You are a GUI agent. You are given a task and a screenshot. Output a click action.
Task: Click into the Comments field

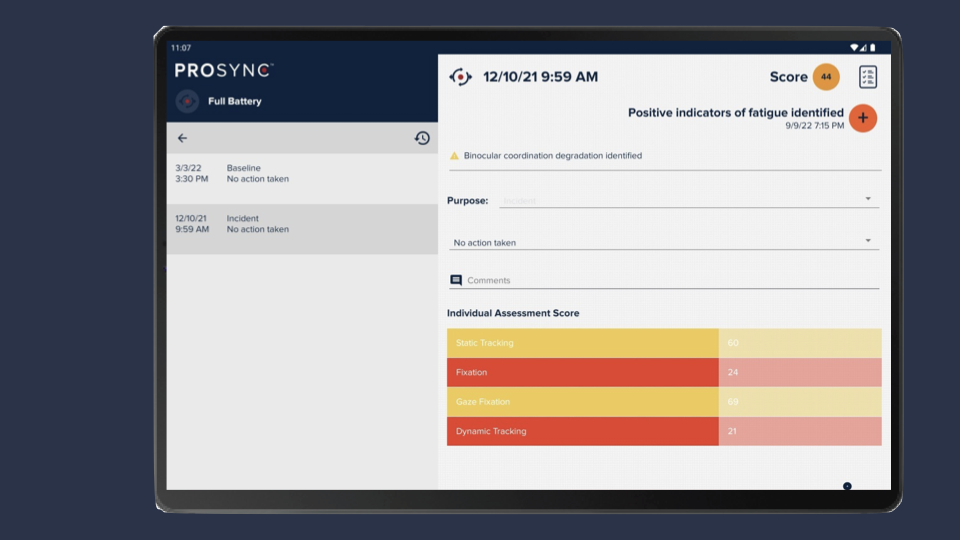(664, 280)
